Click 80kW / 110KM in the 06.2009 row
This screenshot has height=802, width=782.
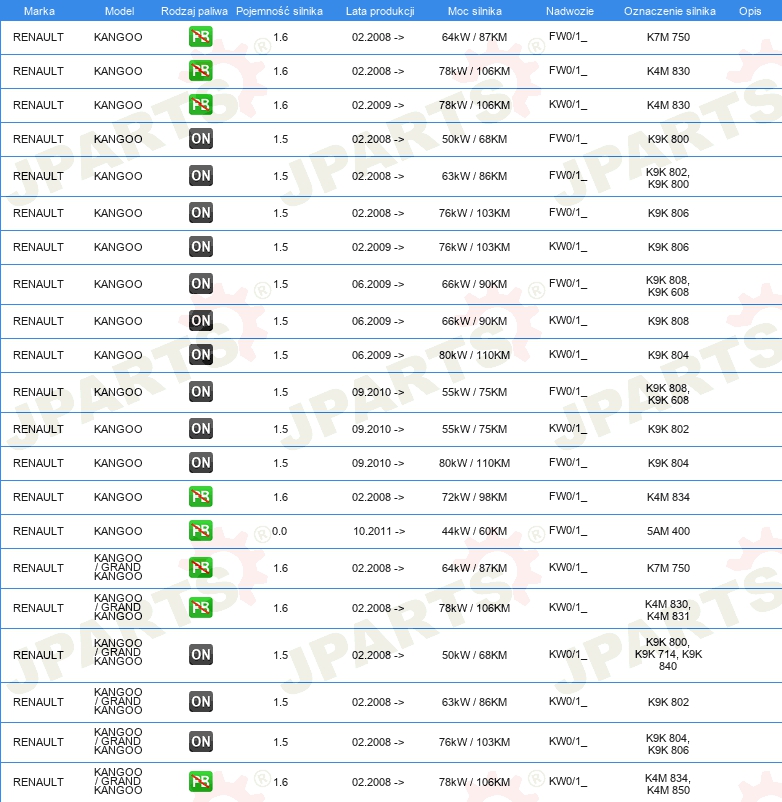pyautogui.click(x=474, y=355)
